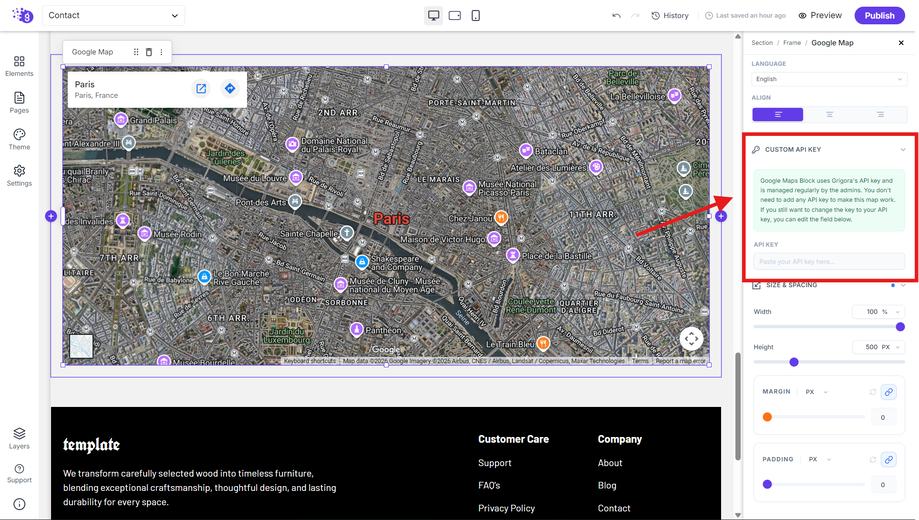The width and height of the screenshot is (919, 520).
Task: Toggle linked margin values
Action: pyautogui.click(x=889, y=392)
